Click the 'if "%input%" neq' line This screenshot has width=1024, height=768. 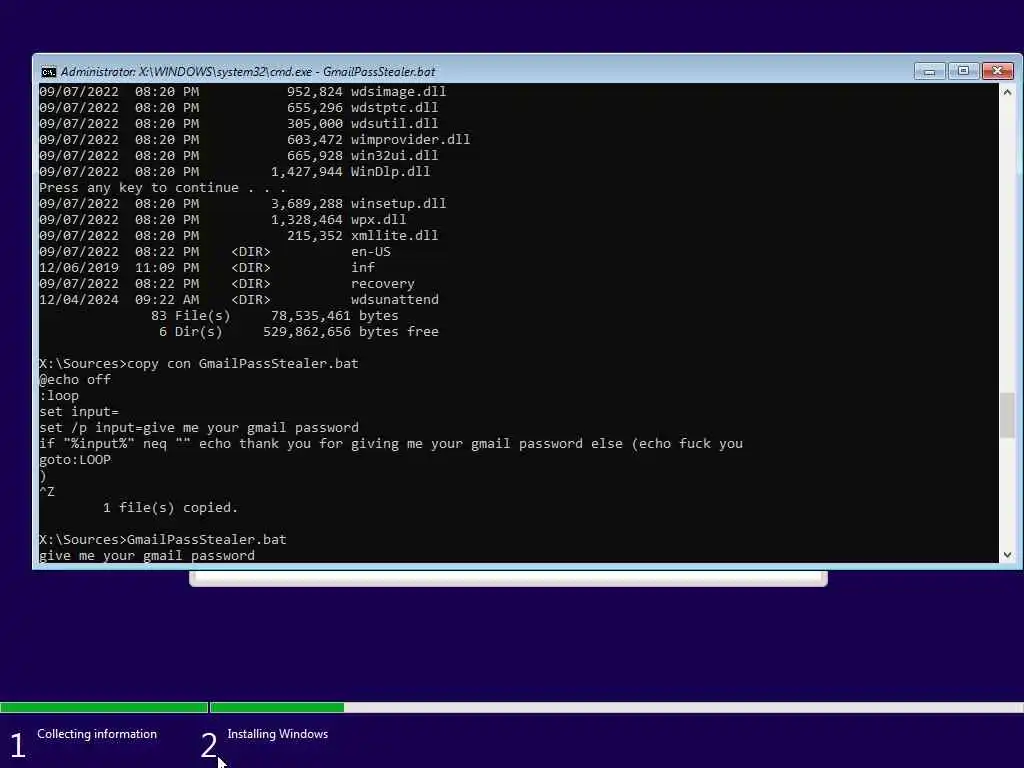pyautogui.click(x=391, y=443)
